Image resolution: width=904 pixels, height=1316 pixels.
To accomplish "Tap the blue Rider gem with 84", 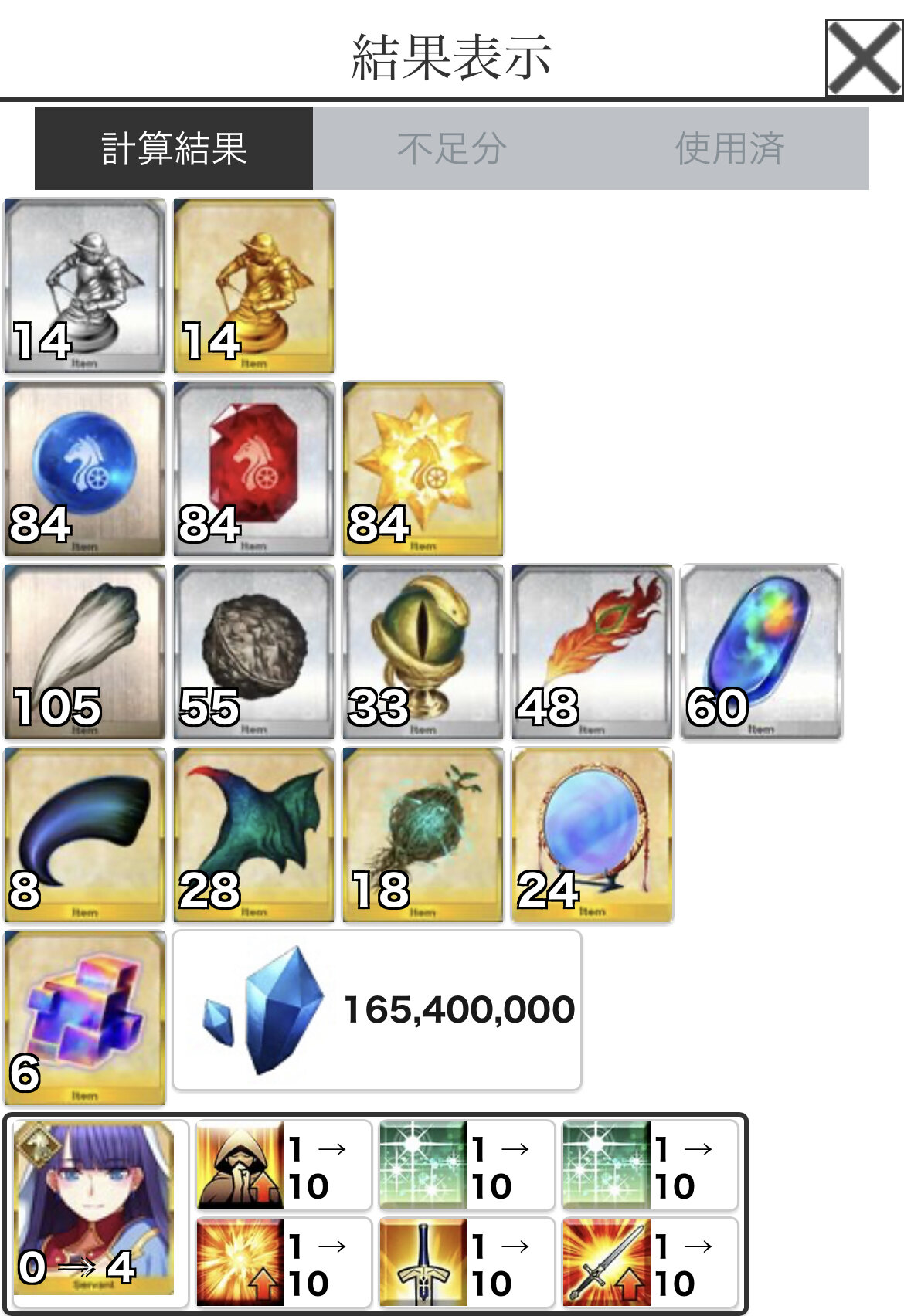I will pyautogui.click(x=85, y=469).
